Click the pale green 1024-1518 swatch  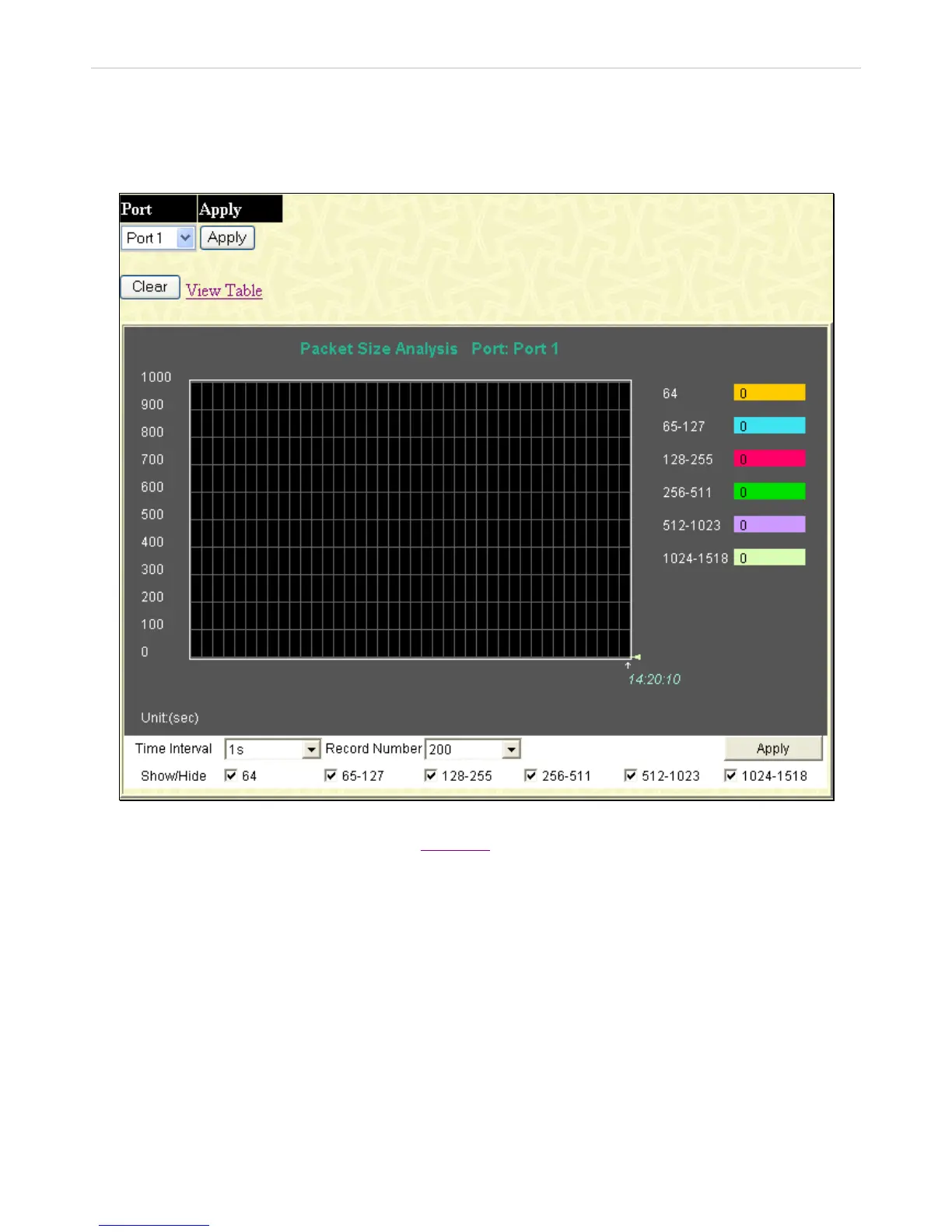pos(769,558)
